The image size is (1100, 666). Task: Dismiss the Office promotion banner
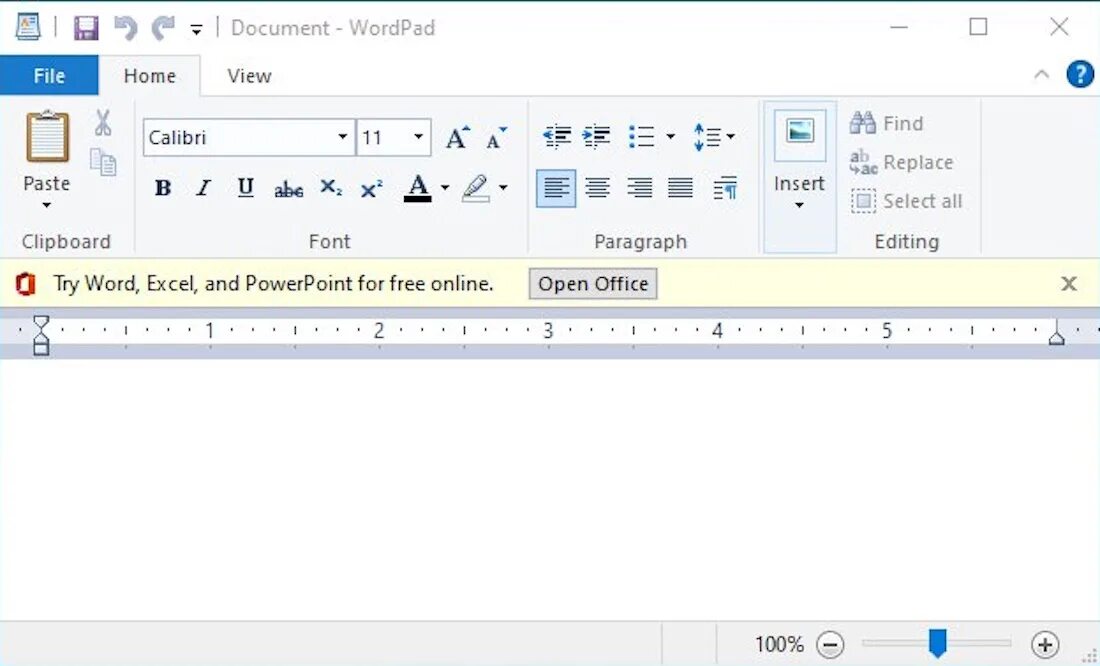point(1068,284)
